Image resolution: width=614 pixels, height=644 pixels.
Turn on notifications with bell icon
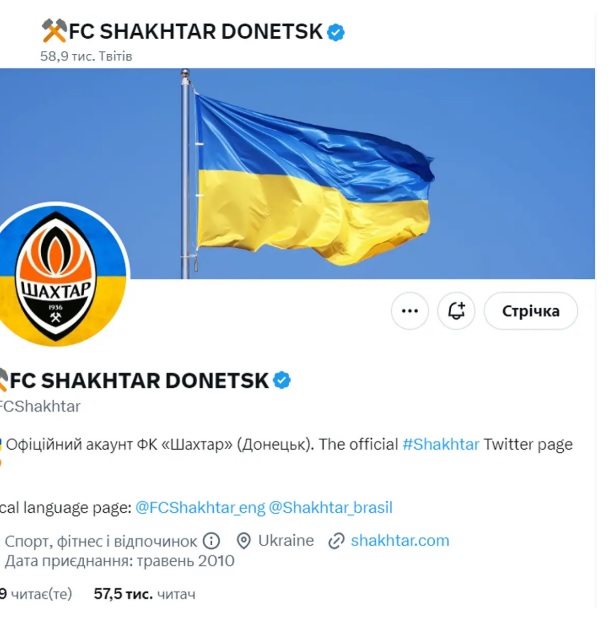click(456, 311)
